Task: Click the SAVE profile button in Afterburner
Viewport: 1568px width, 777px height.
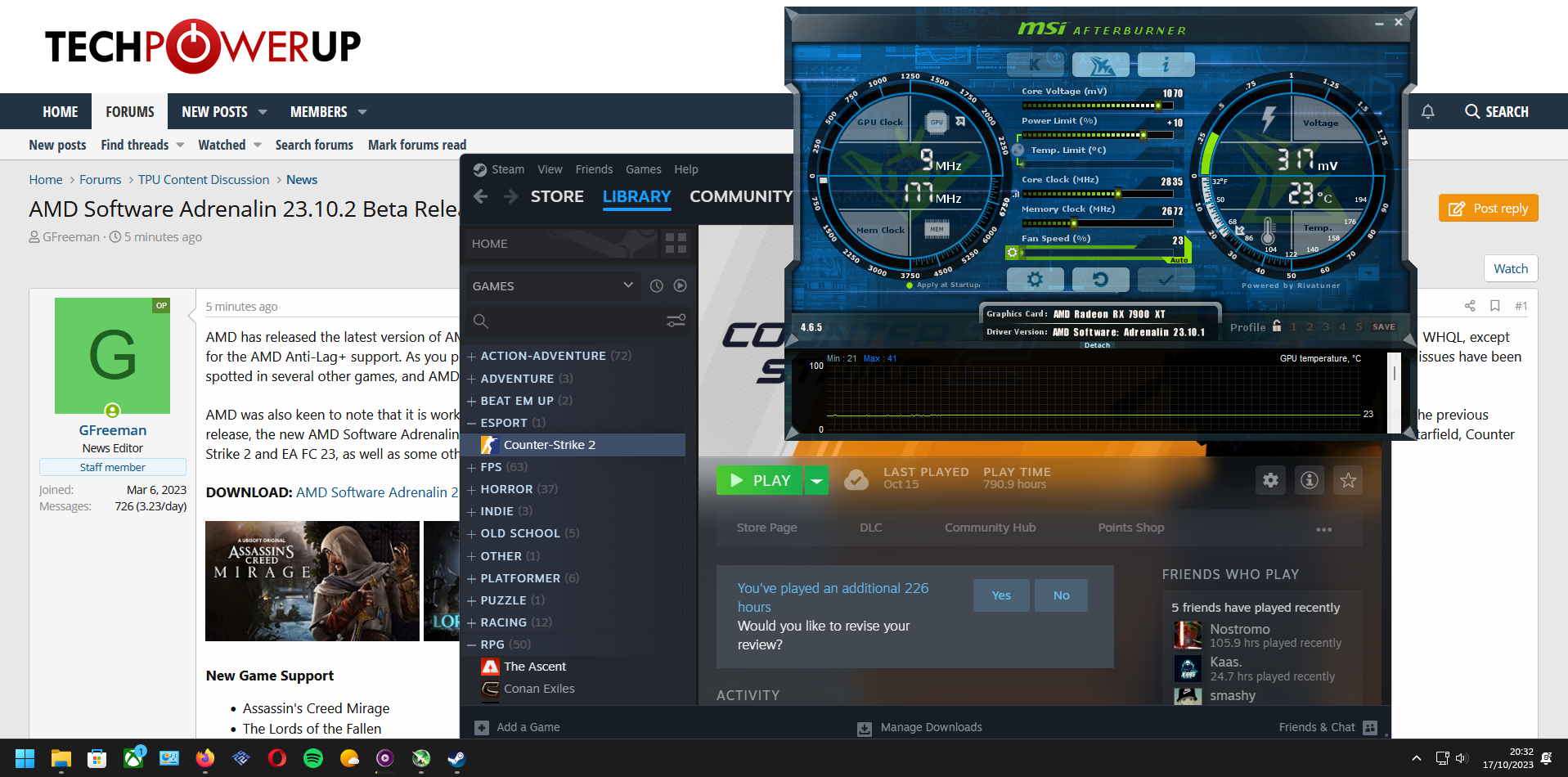Action: coord(1384,326)
